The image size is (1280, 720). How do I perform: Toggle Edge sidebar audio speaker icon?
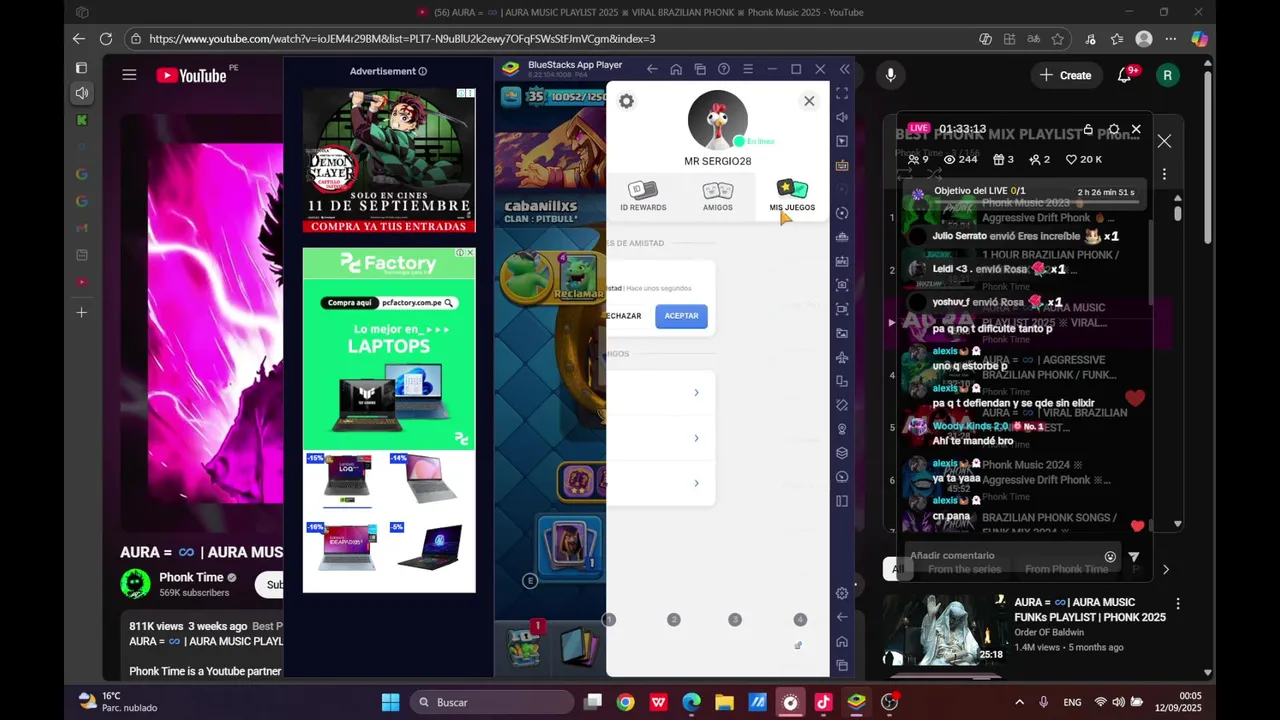coord(82,93)
